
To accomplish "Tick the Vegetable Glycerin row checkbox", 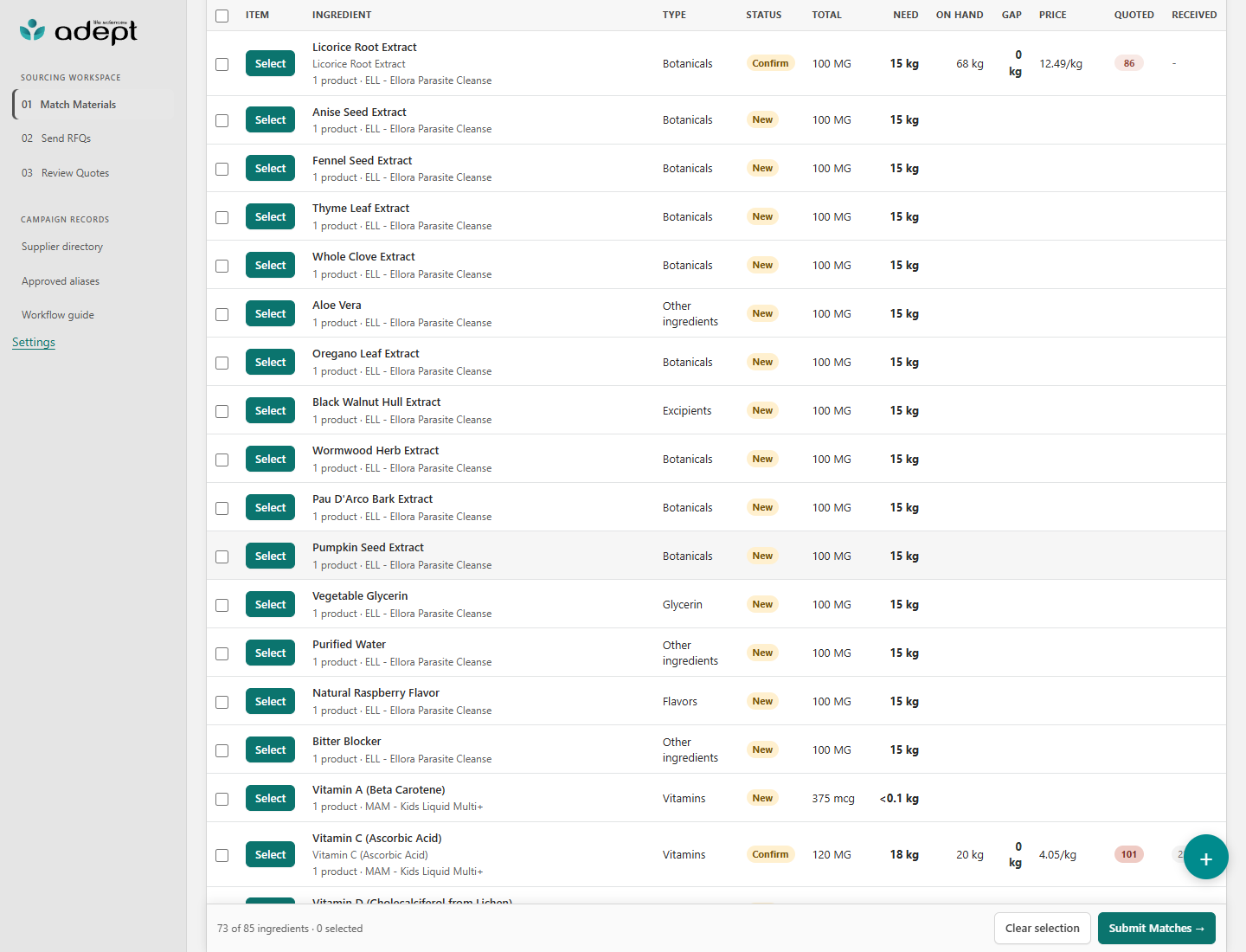I will (222, 605).
